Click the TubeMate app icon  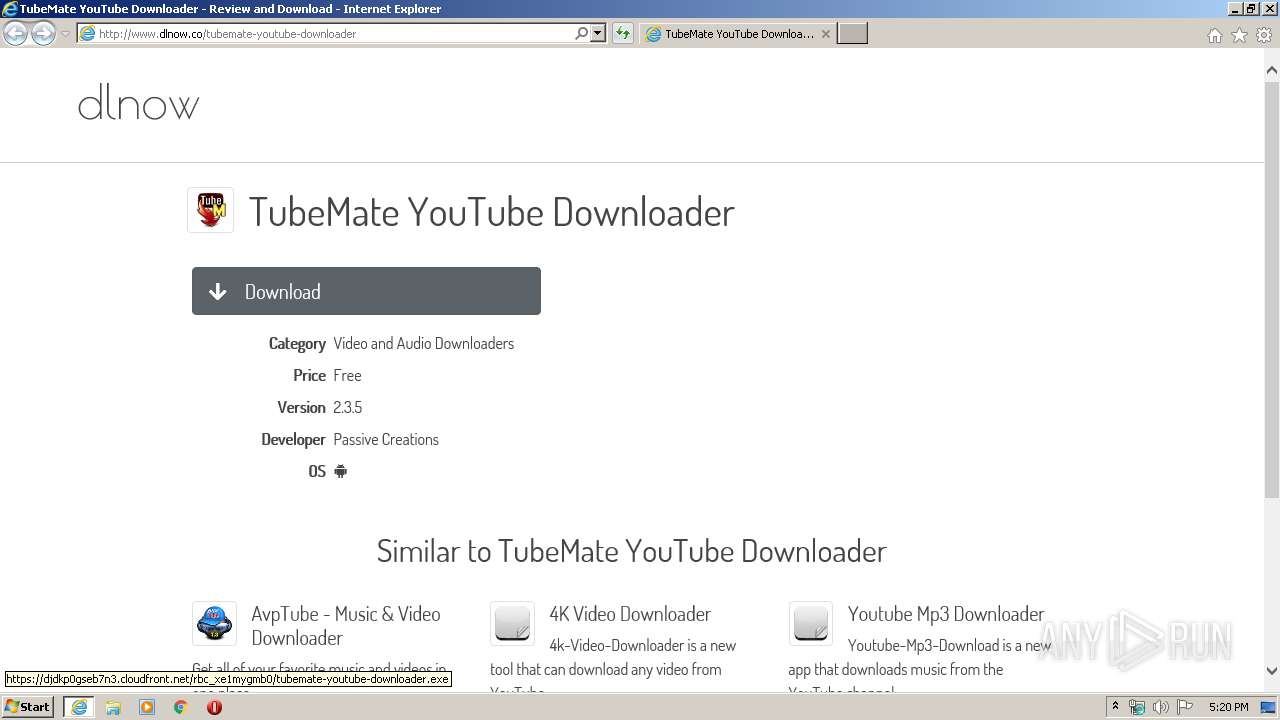pyautogui.click(x=210, y=210)
